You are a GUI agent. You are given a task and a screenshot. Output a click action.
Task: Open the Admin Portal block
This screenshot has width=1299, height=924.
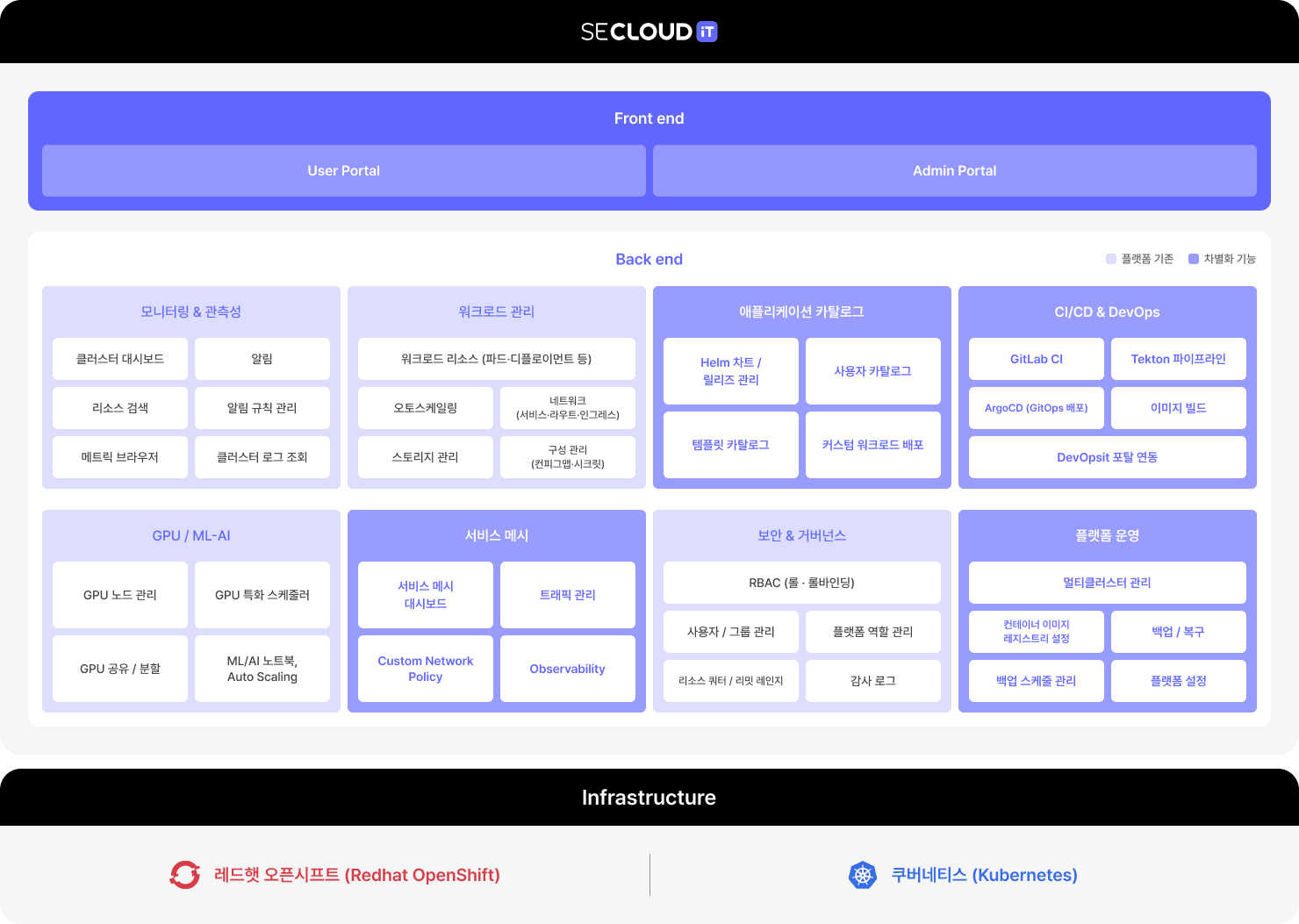955,170
